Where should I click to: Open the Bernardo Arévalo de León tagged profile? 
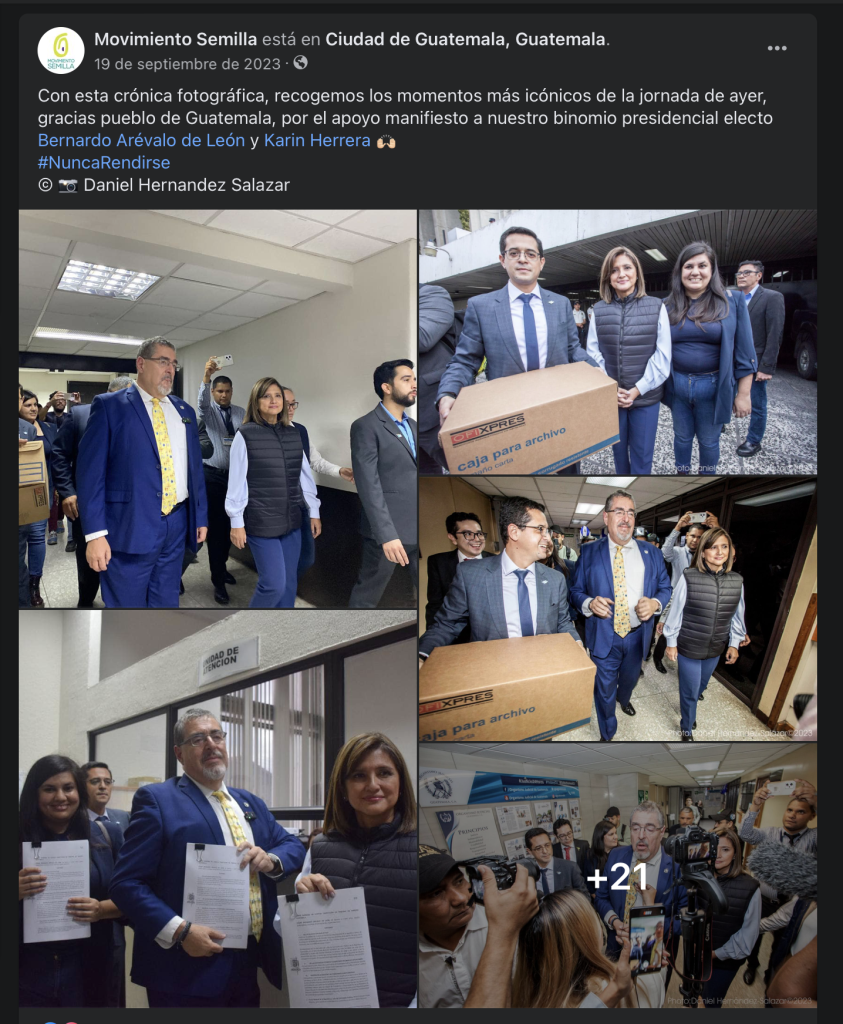coord(141,140)
